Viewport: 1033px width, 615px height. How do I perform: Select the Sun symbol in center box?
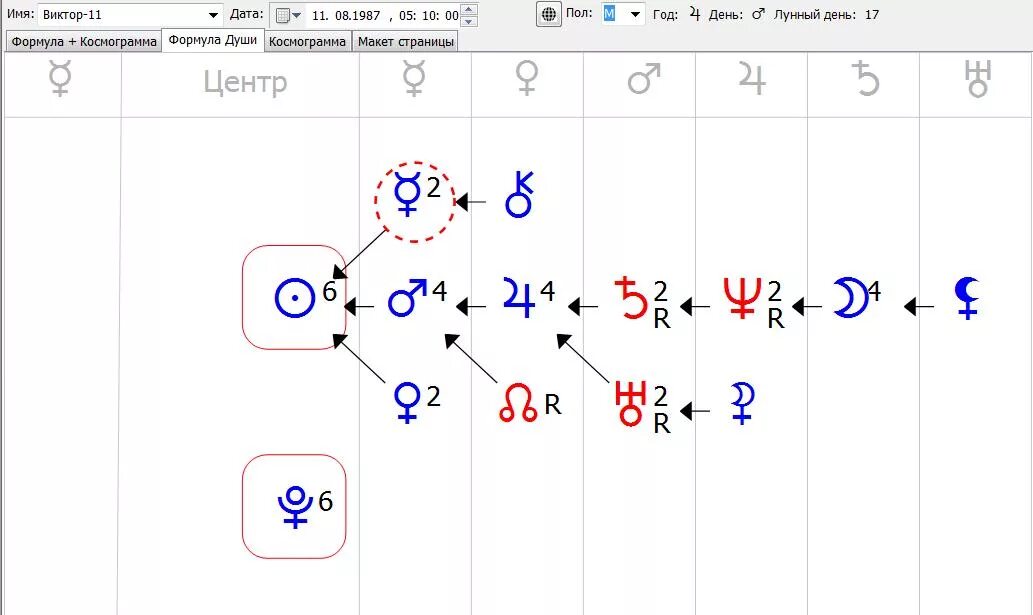point(294,298)
